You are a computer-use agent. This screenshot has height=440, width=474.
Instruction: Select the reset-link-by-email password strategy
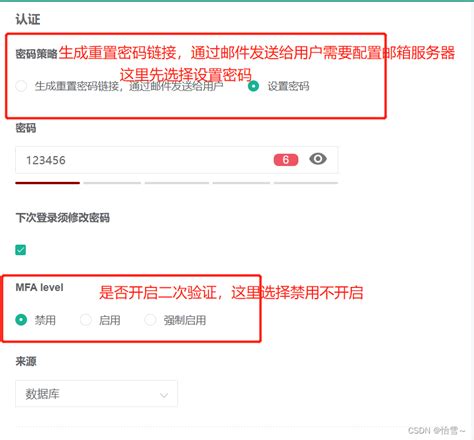pyautogui.click(x=21, y=86)
